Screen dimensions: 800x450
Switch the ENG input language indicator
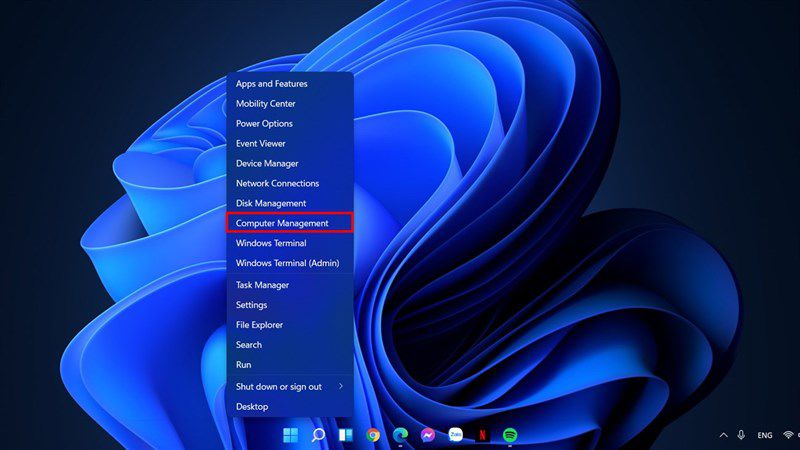pyautogui.click(x=764, y=435)
